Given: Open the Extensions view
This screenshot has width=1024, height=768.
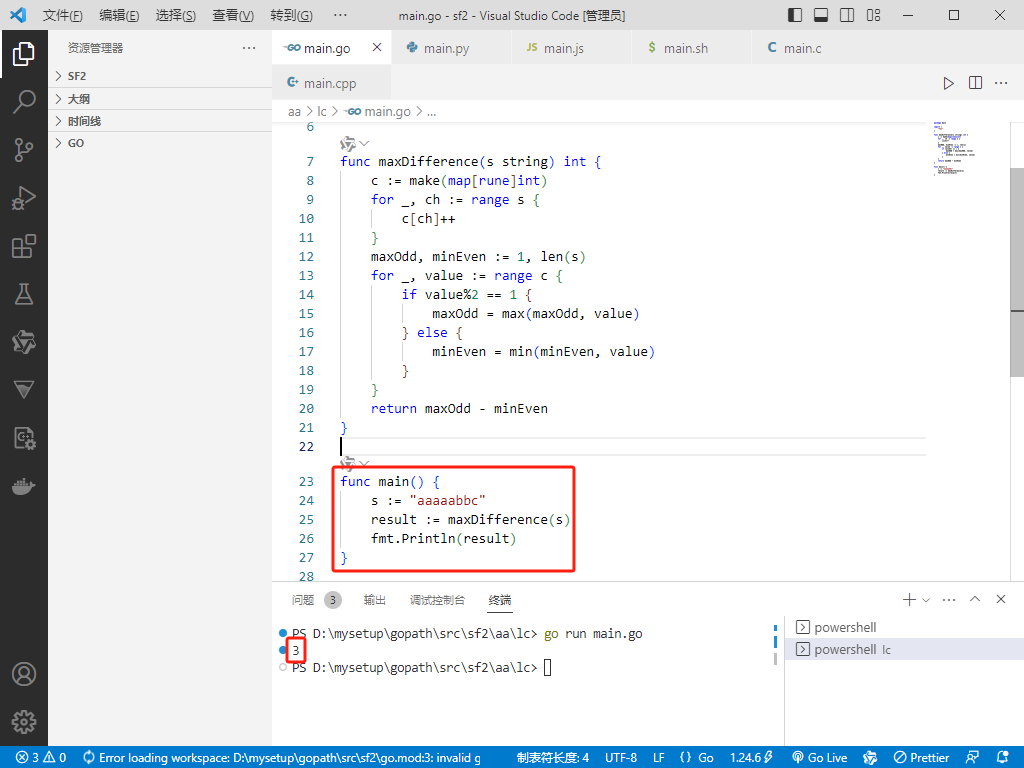Looking at the screenshot, I should pos(24,246).
